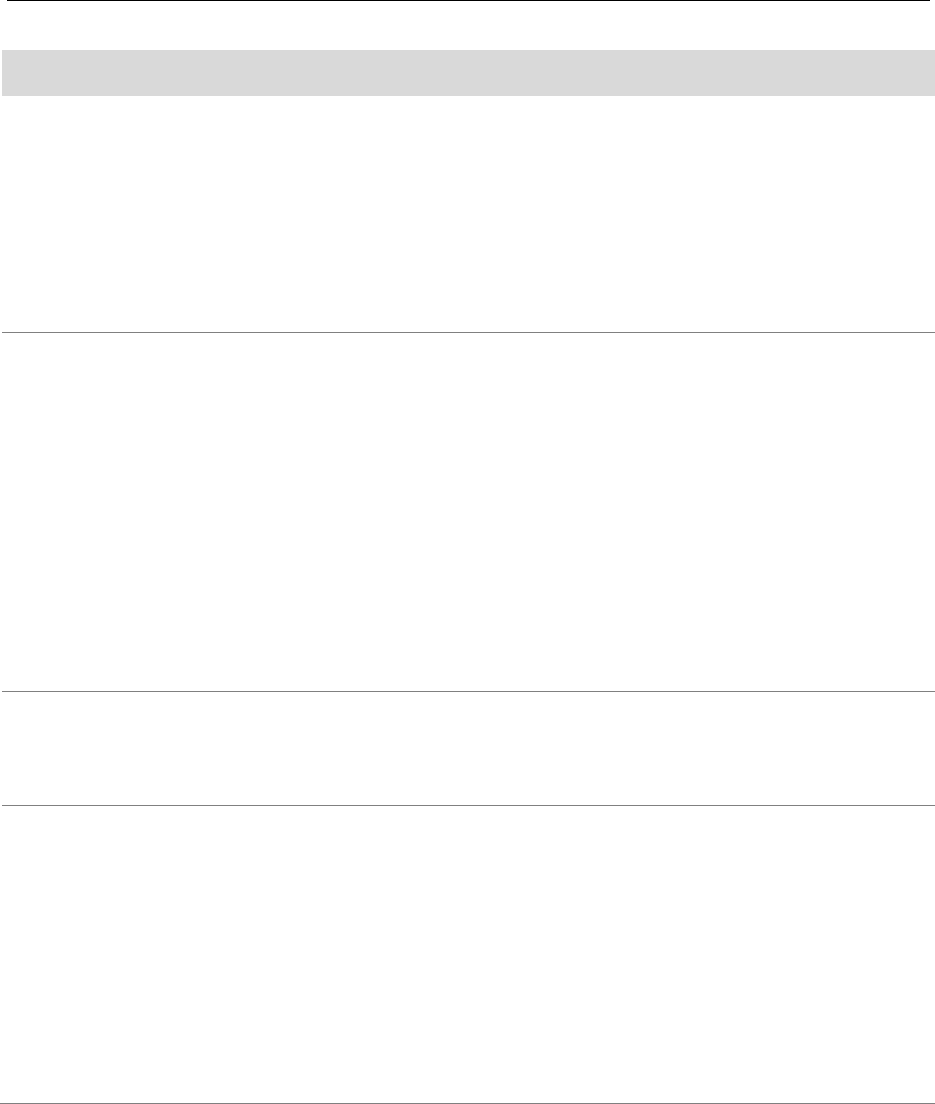Click the left edge of the first empty row
935x1104 pixels.
pyautogui.click(x=6, y=213)
